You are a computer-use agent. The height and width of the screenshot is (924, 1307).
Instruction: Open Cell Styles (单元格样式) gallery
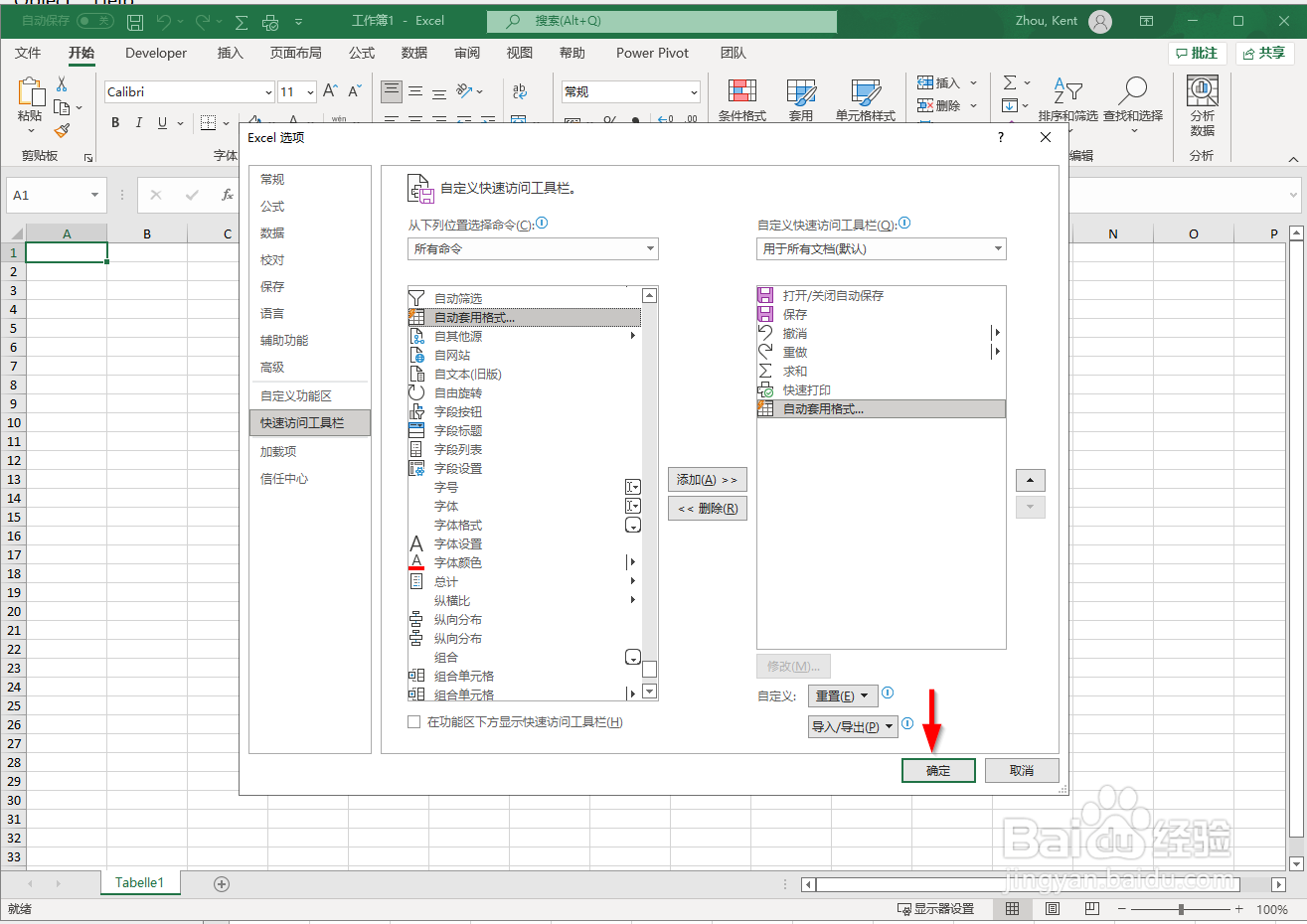[x=865, y=100]
